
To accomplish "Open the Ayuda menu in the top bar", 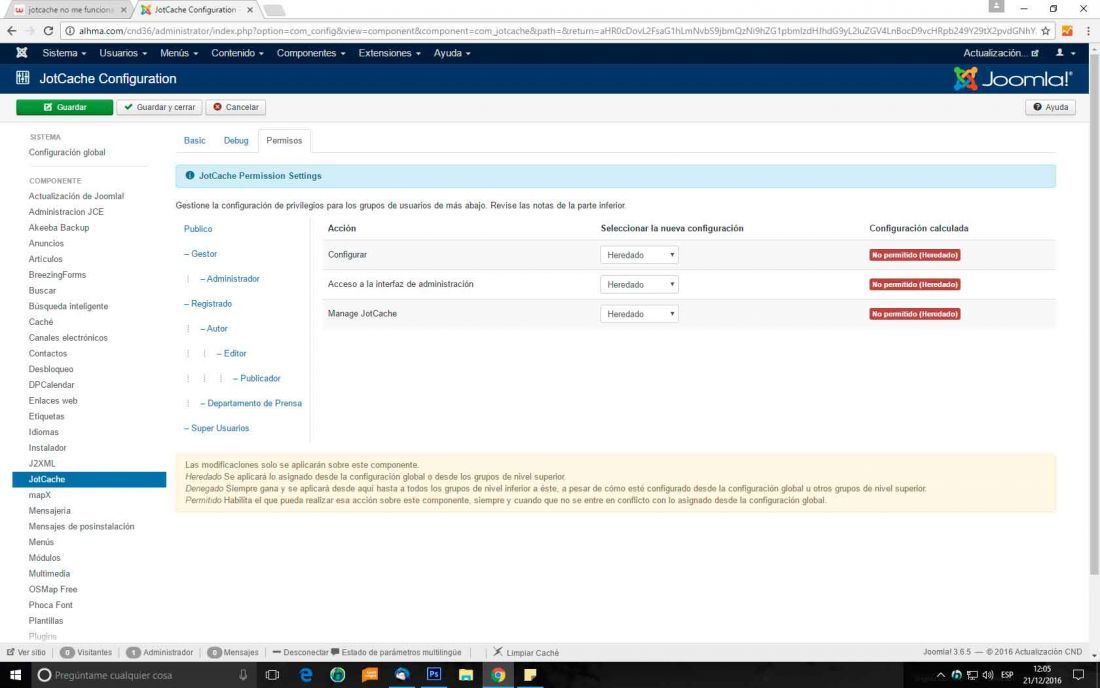I will point(452,53).
